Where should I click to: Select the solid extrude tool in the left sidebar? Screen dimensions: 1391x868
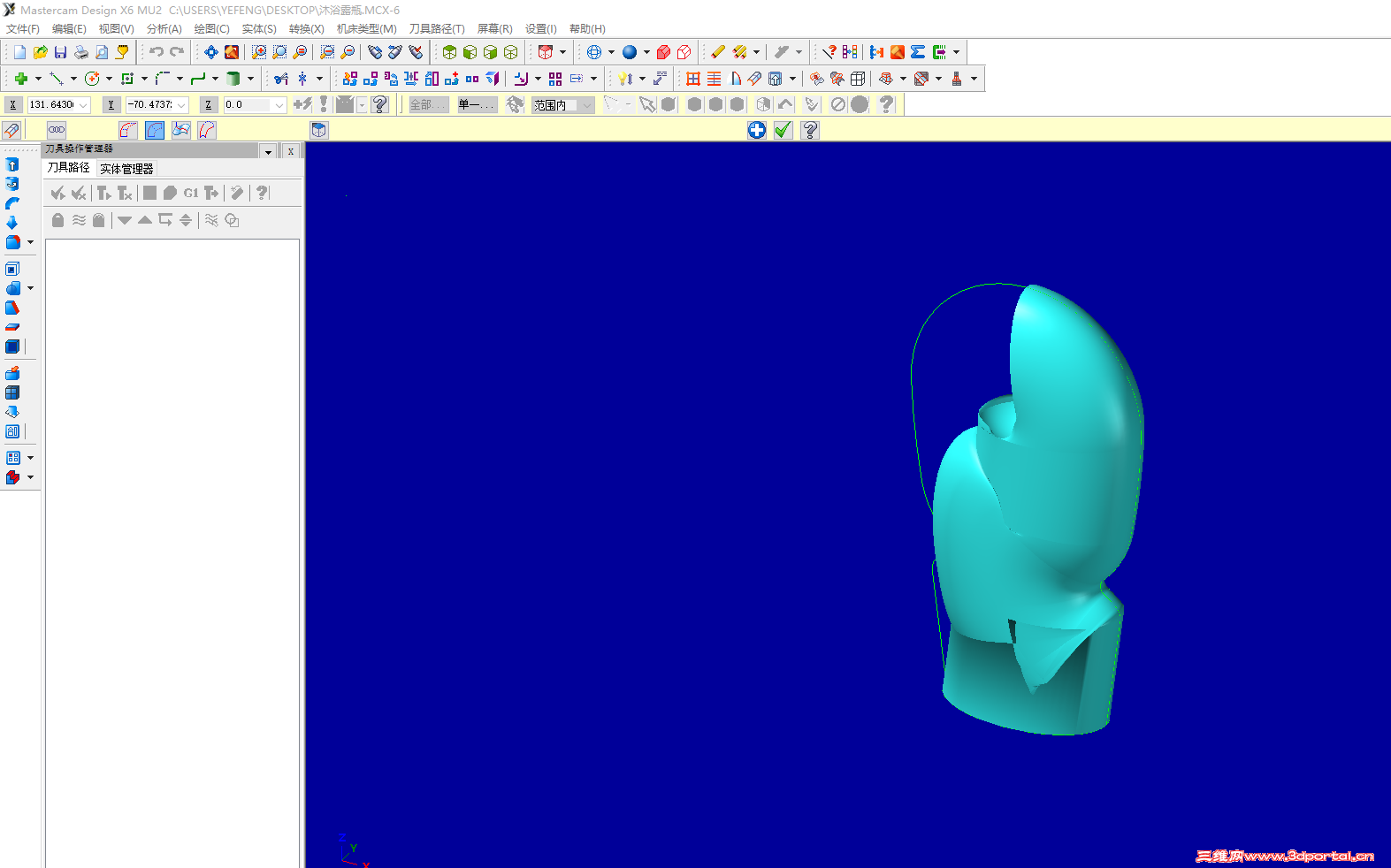pyautogui.click(x=12, y=164)
